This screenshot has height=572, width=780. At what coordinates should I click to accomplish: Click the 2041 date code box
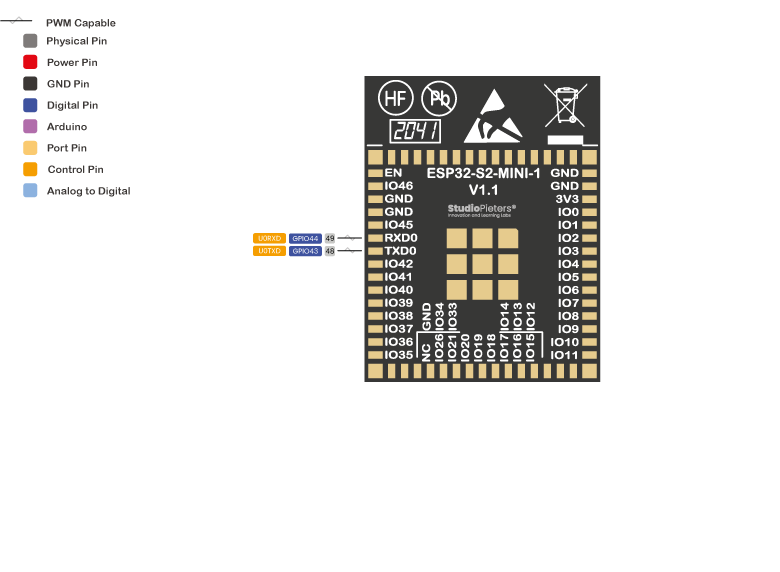coord(415,131)
